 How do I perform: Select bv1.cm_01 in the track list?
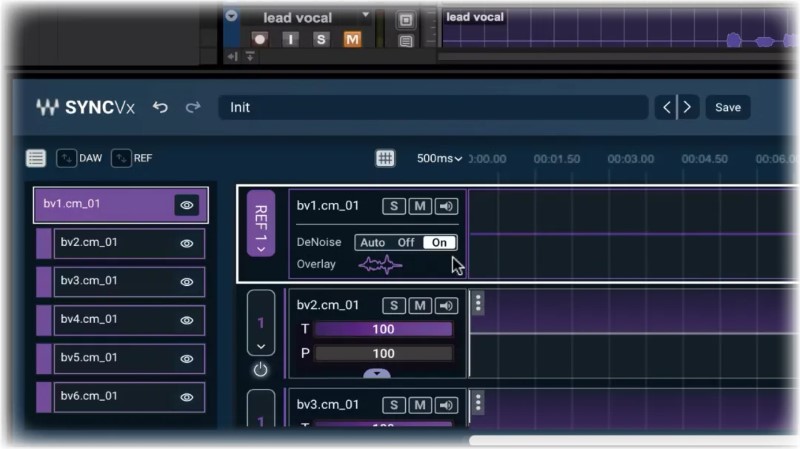click(121, 205)
